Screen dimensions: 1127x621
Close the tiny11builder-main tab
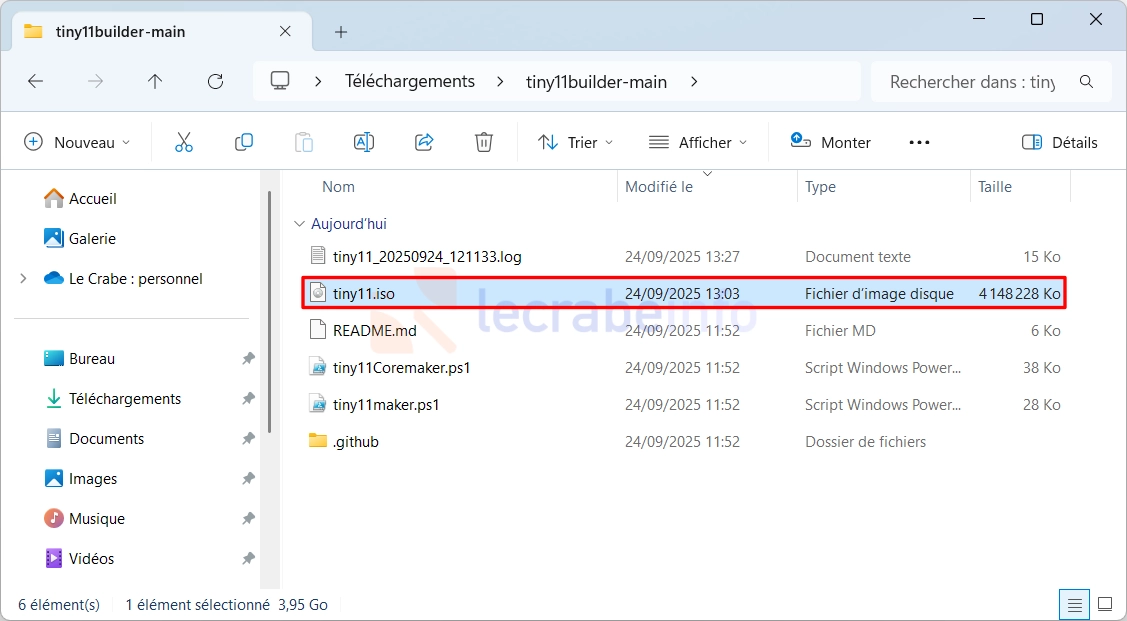coord(285,32)
